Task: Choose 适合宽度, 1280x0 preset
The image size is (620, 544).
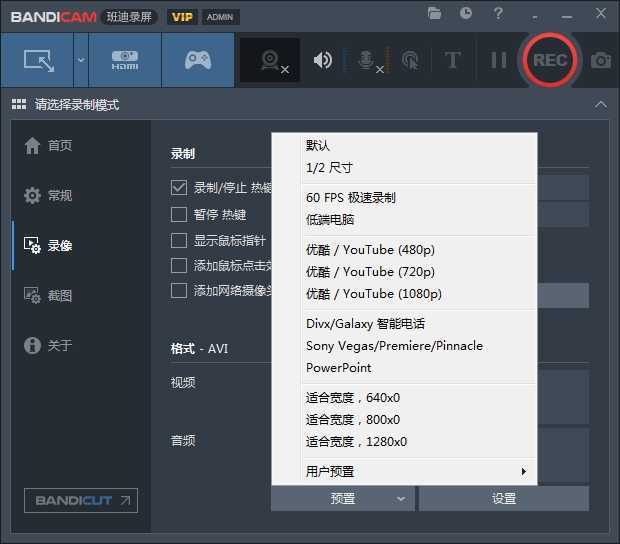Action: (404, 442)
